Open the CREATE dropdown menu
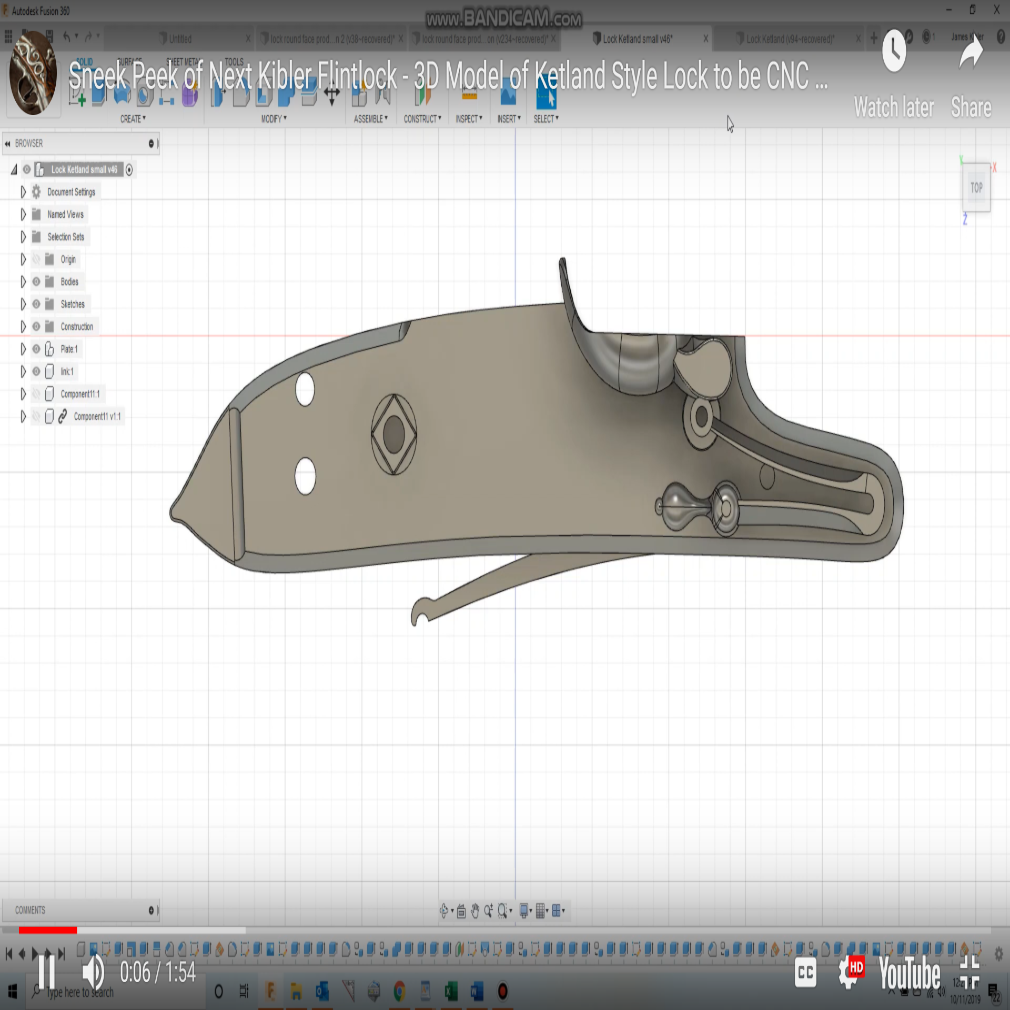Screen dimensions: 1010x1010 point(133,119)
